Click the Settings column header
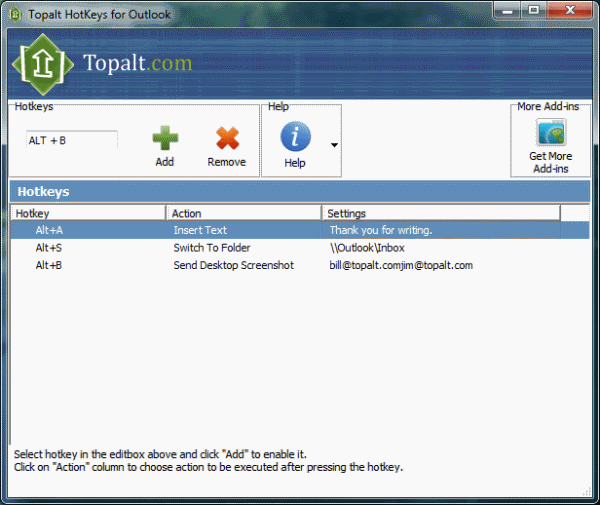This screenshot has width=600, height=505. pyautogui.click(x=441, y=213)
